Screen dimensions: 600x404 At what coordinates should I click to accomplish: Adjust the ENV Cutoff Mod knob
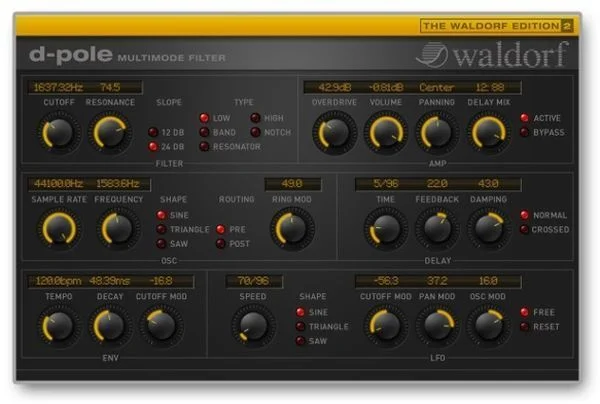pyautogui.click(x=161, y=326)
